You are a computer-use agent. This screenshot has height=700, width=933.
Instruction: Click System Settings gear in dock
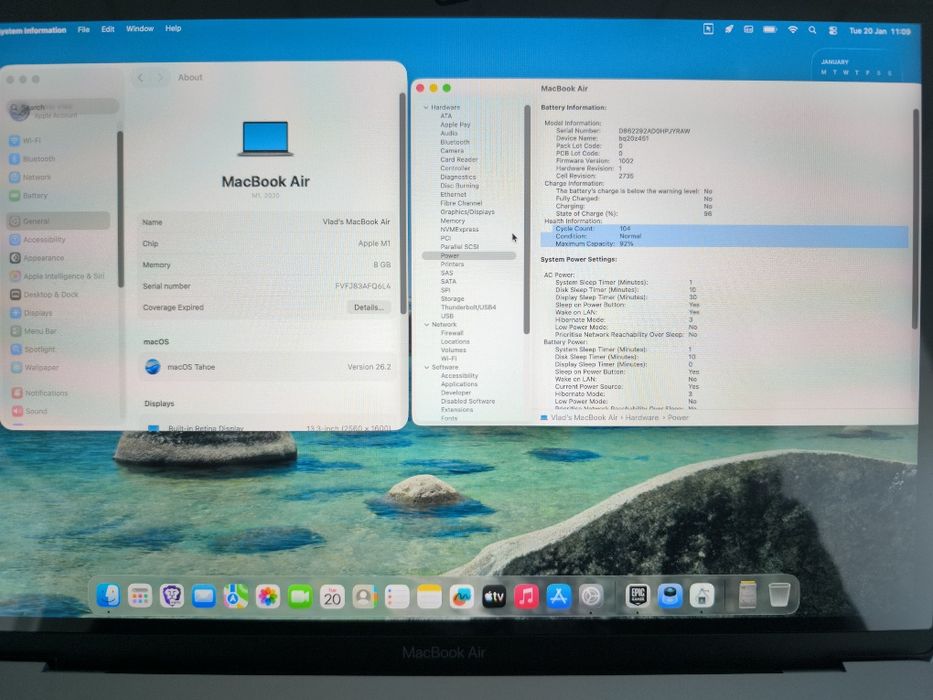(x=591, y=596)
